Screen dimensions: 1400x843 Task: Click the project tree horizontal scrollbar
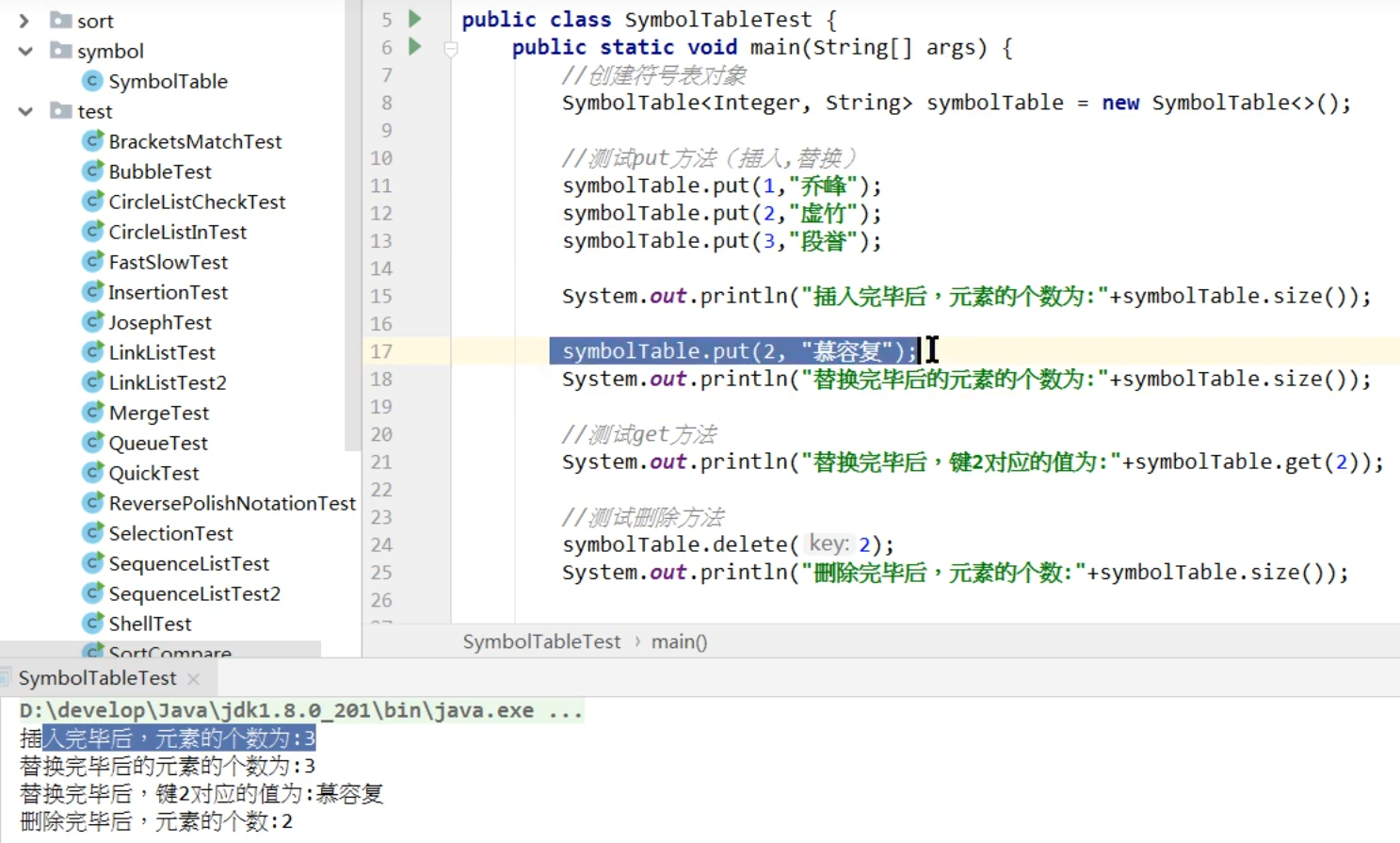160,649
